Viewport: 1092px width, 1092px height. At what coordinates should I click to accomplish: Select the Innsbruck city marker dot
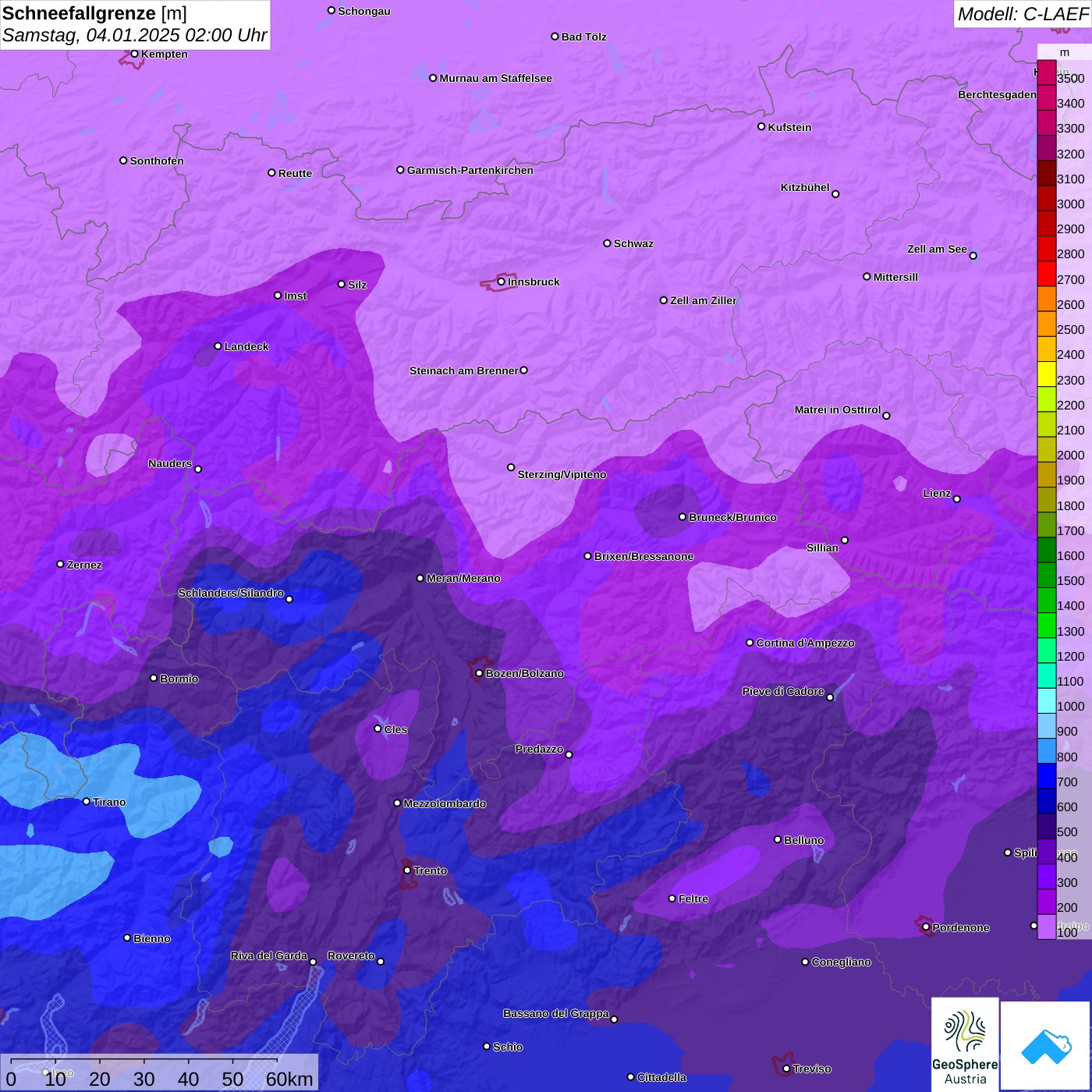coord(502,282)
